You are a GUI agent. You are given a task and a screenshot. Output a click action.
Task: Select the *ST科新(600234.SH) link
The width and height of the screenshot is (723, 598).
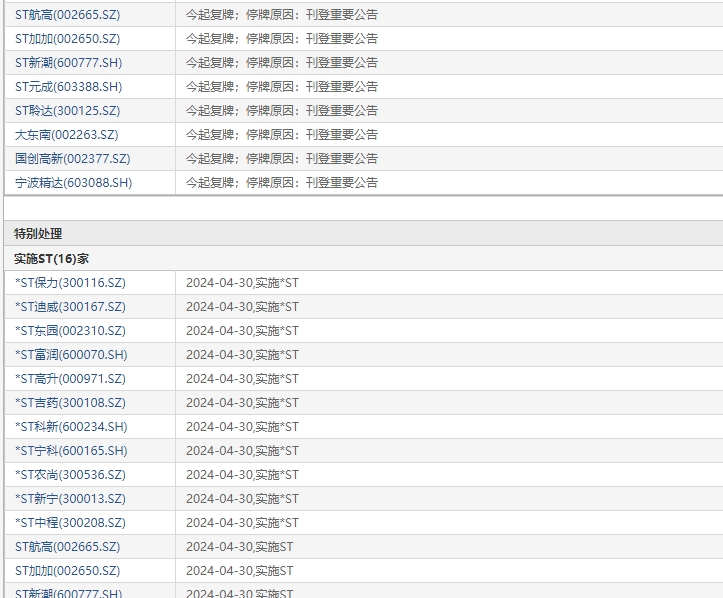point(71,427)
